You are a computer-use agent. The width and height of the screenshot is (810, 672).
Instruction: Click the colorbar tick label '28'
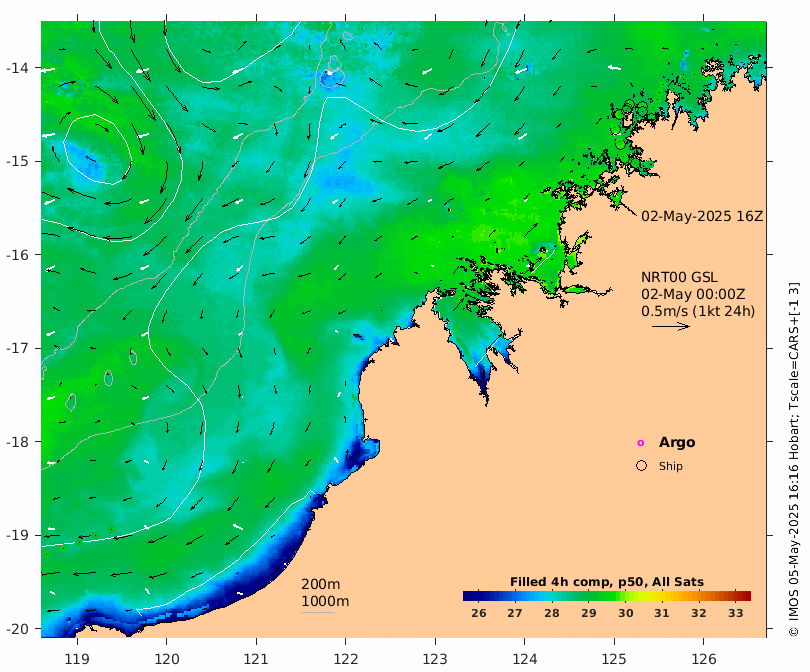coord(552,613)
